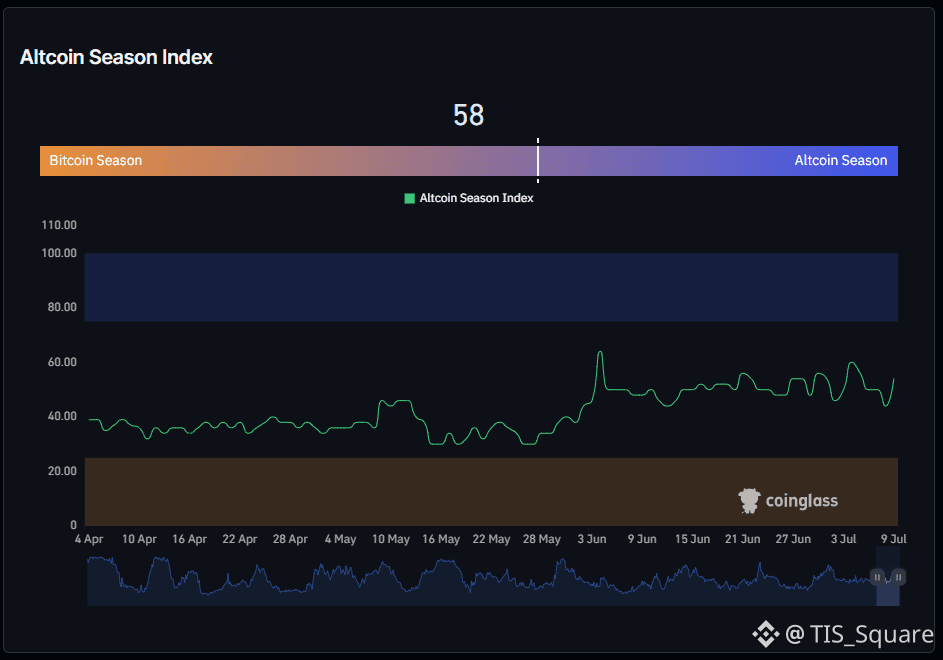Click the 20.00 y-axis label
The image size is (943, 660).
point(62,471)
